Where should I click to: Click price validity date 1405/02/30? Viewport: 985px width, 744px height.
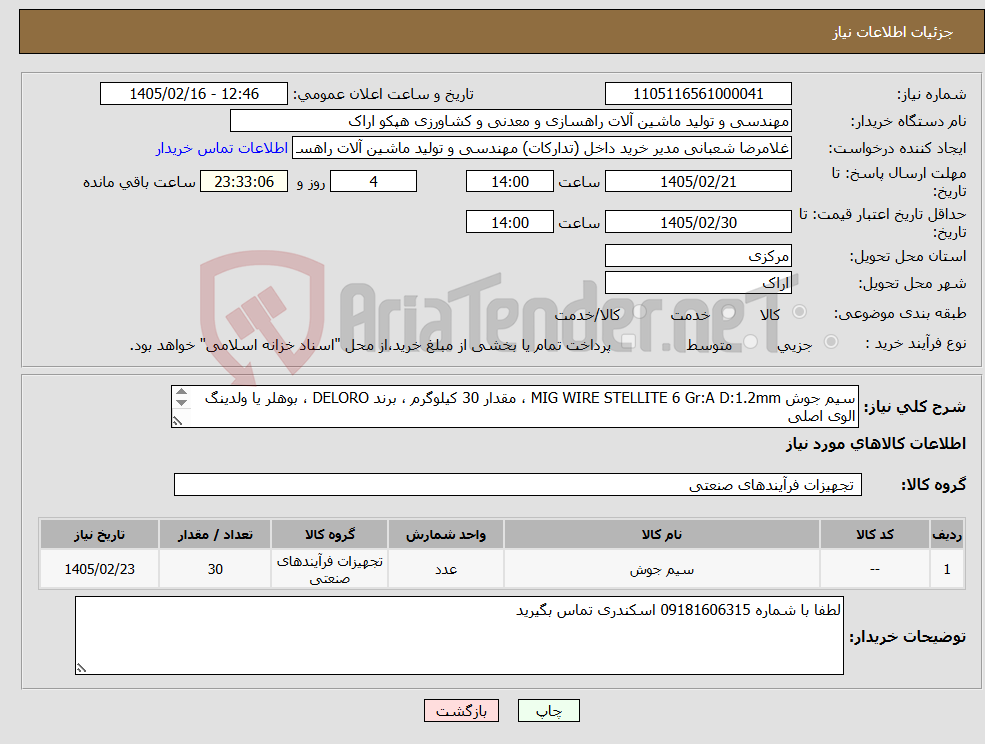(x=698, y=222)
